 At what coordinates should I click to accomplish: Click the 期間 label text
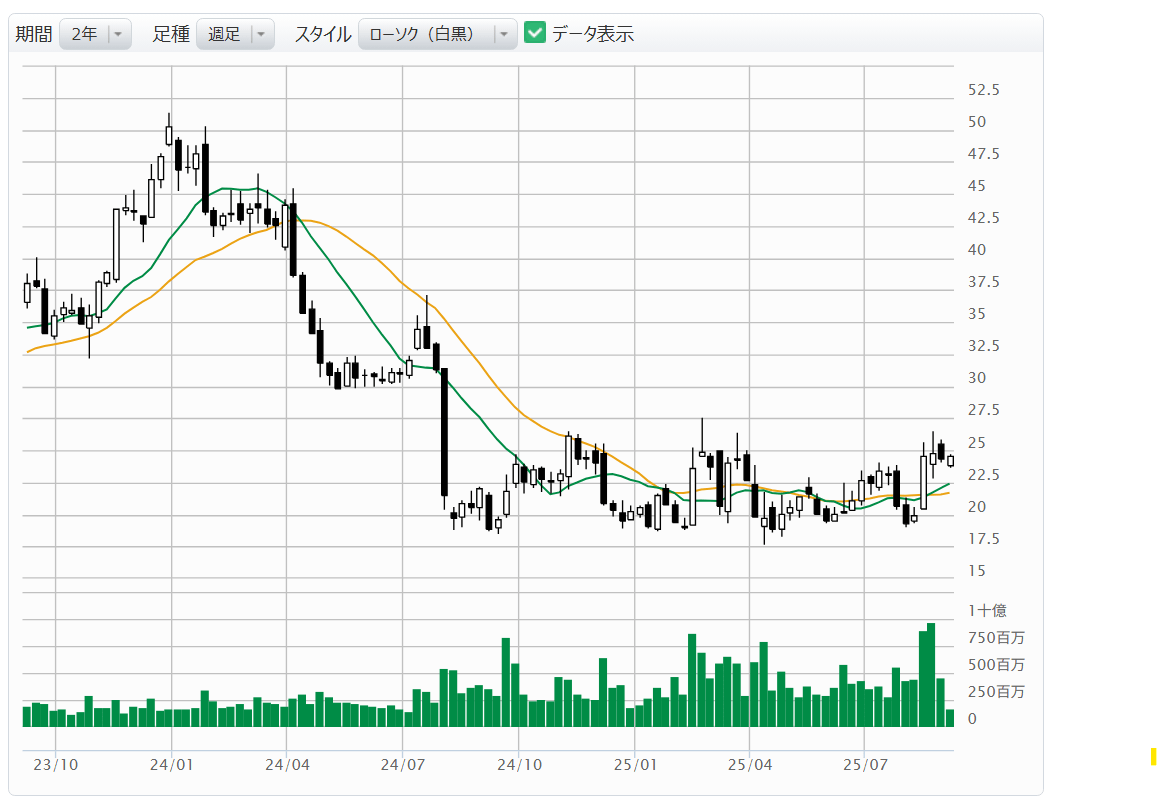34,34
